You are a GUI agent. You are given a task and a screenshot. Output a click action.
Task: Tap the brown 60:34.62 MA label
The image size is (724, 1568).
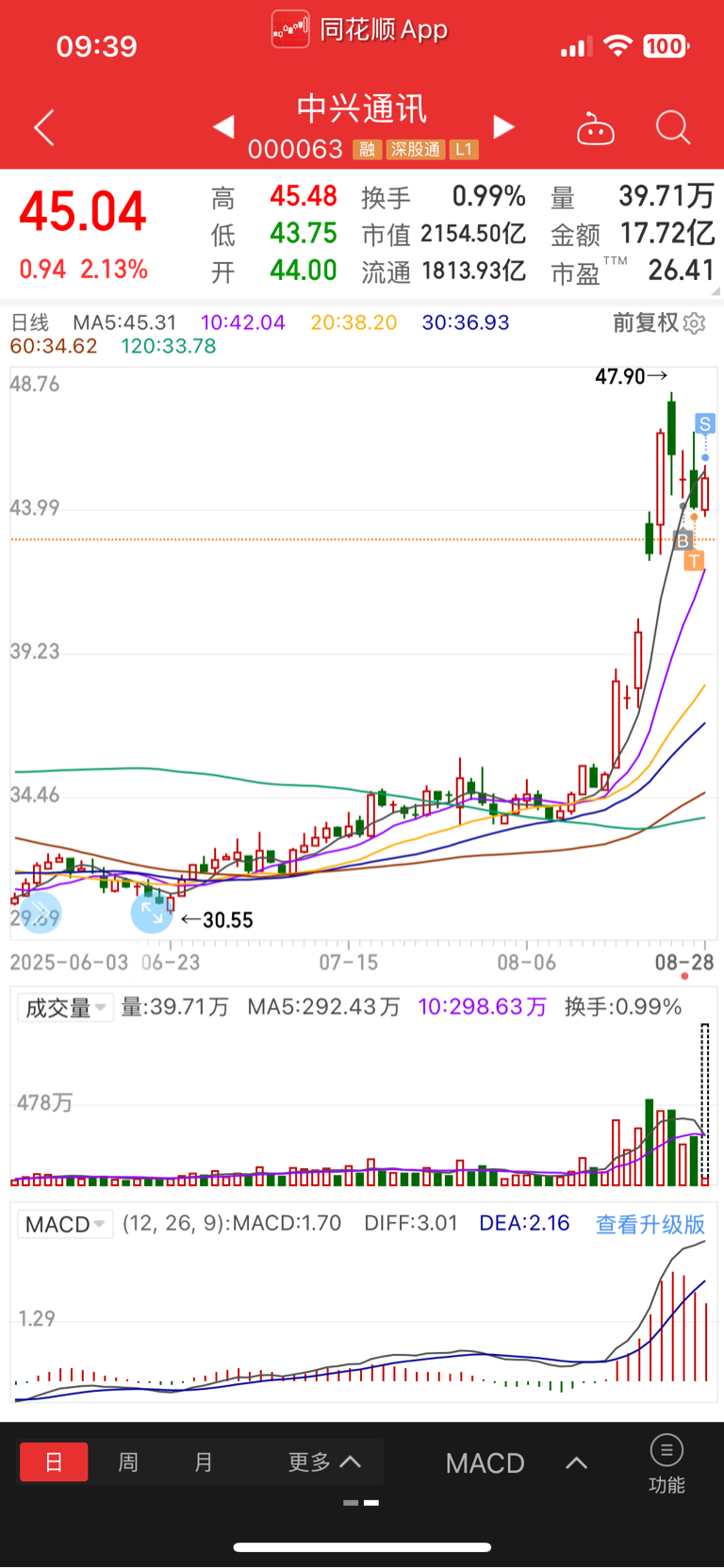click(x=54, y=346)
